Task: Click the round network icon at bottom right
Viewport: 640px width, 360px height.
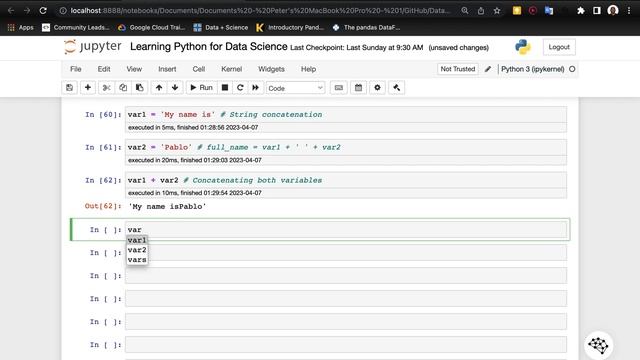Action: [598, 345]
